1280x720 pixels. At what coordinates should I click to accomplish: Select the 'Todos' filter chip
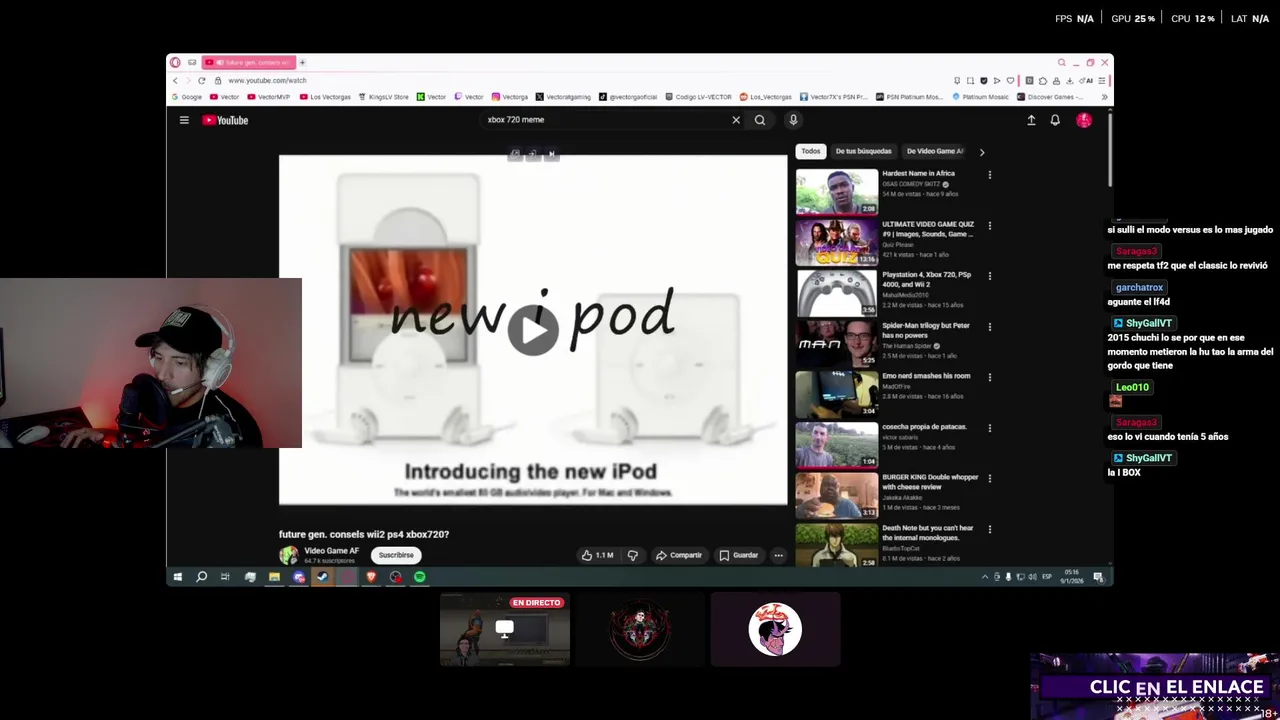click(x=810, y=151)
